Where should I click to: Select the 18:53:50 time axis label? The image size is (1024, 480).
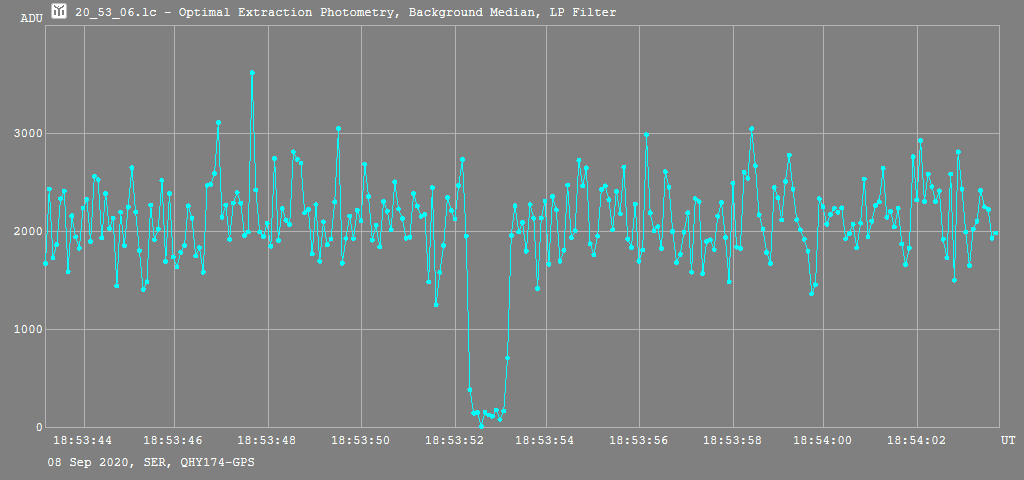click(360, 439)
